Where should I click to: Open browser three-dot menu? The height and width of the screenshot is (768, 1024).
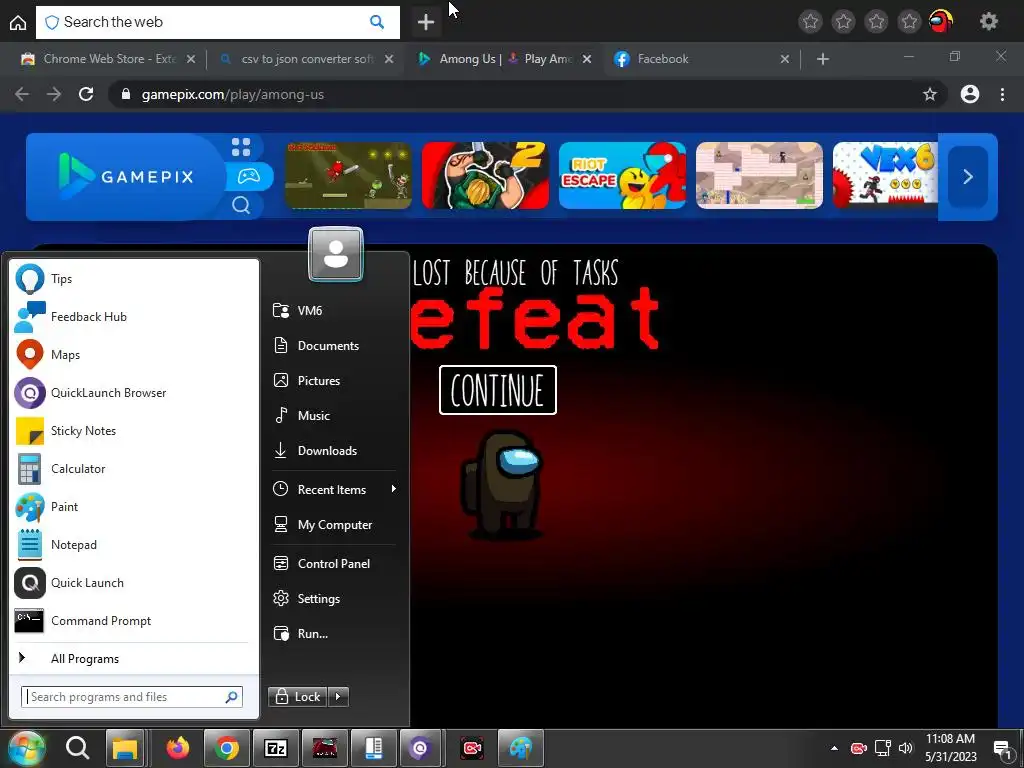point(1002,94)
